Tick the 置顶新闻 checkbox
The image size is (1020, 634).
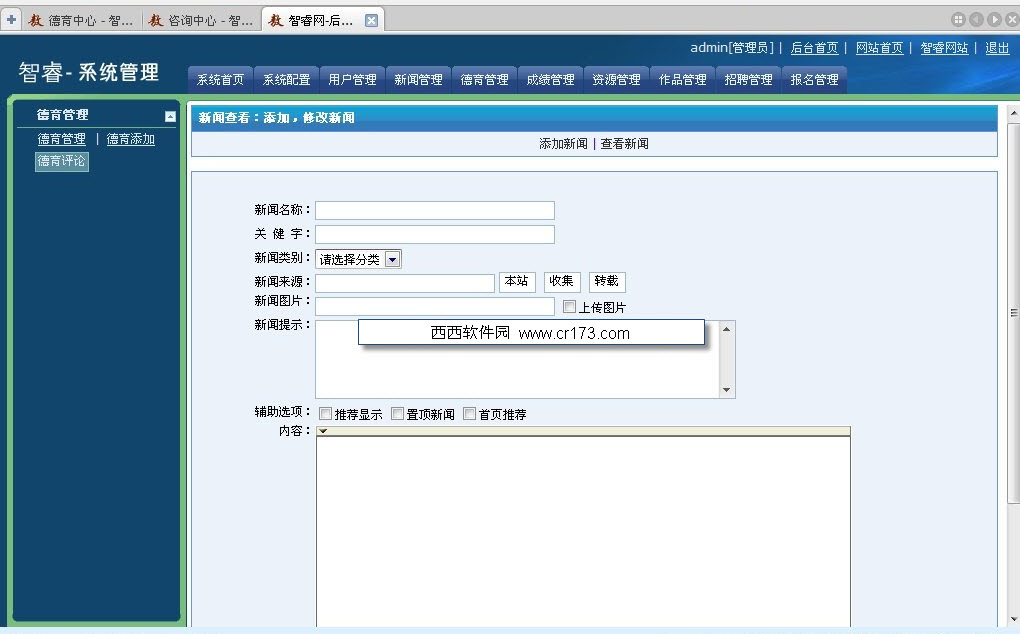coord(397,414)
